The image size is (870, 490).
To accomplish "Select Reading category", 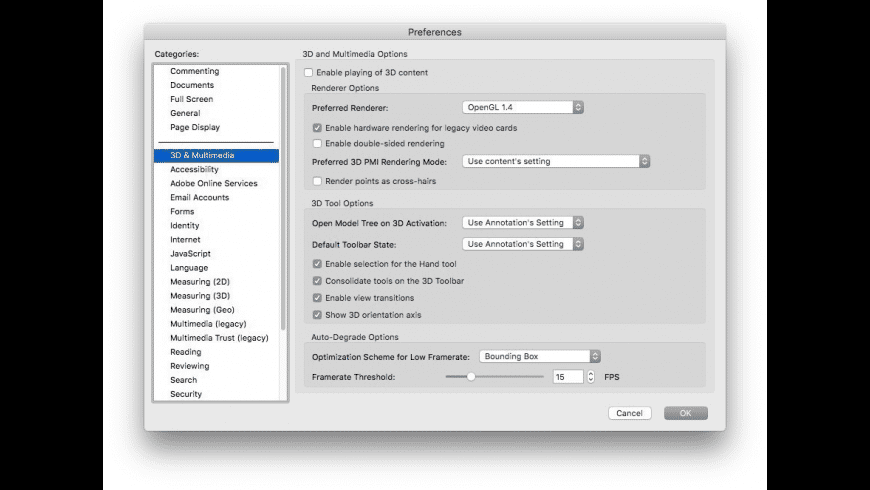I will pos(186,352).
